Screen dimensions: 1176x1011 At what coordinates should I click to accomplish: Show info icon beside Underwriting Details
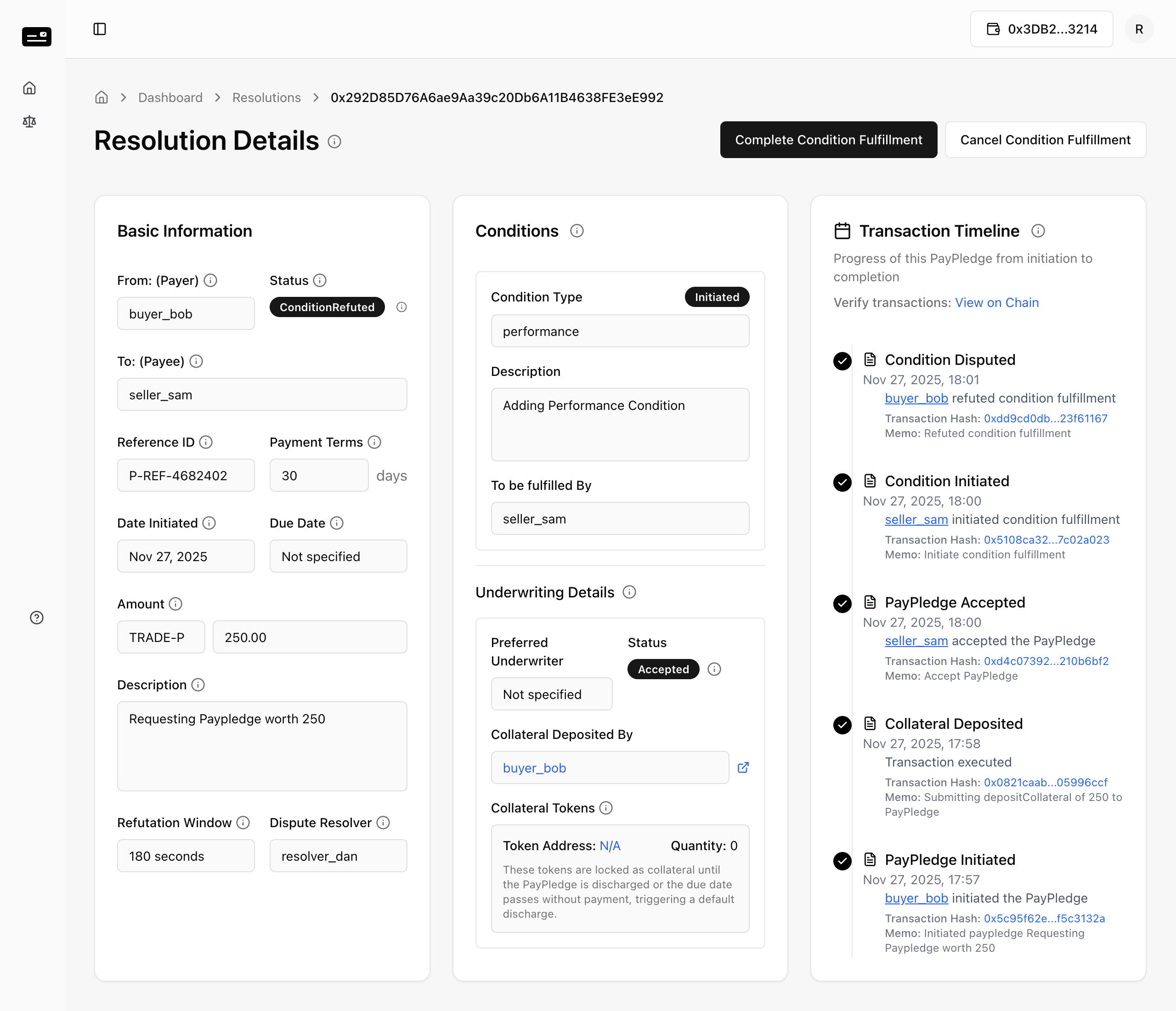click(629, 592)
